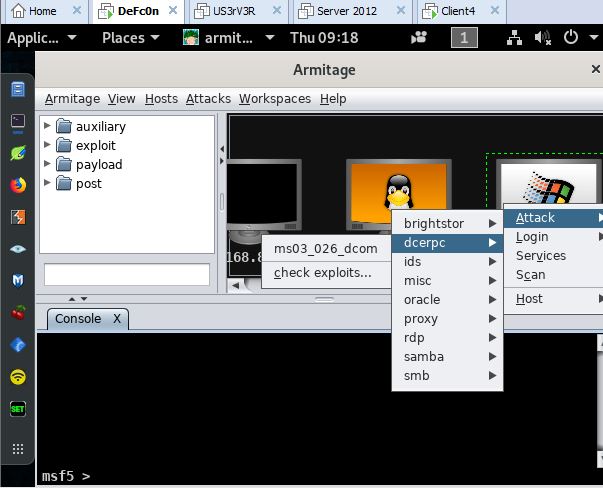
Task: Select check exploits... entry
Action: tap(326, 273)
